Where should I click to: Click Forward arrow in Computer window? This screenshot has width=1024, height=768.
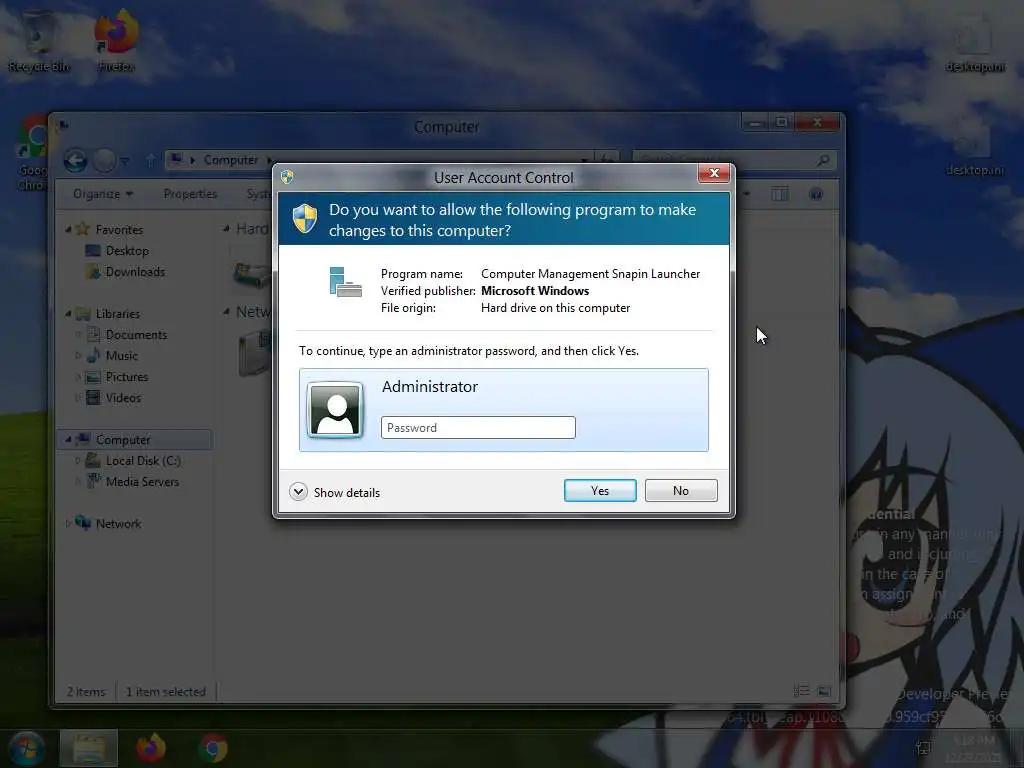tap(104, 160)
